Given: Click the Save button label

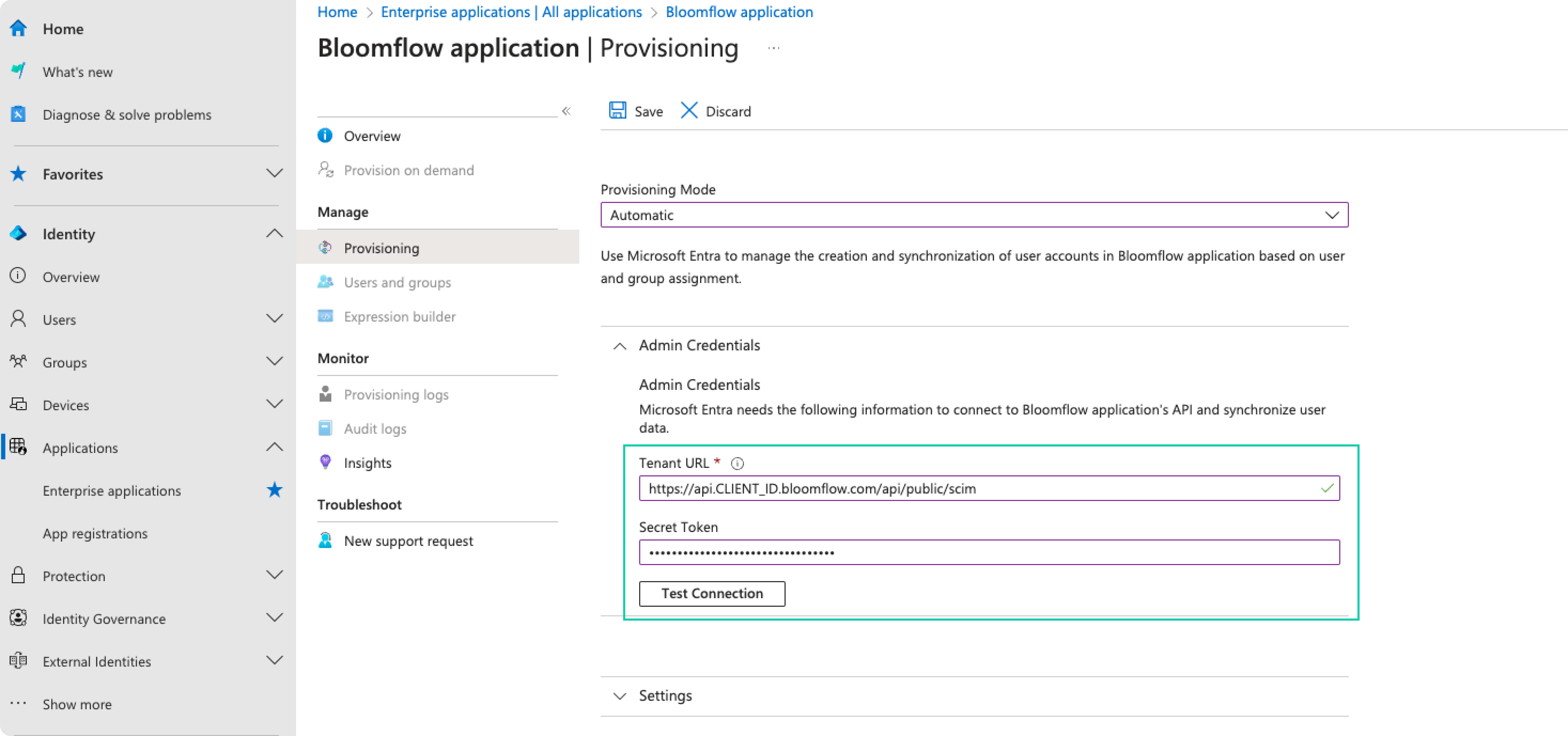Looking at the screenshot, I should click(648, 111).
